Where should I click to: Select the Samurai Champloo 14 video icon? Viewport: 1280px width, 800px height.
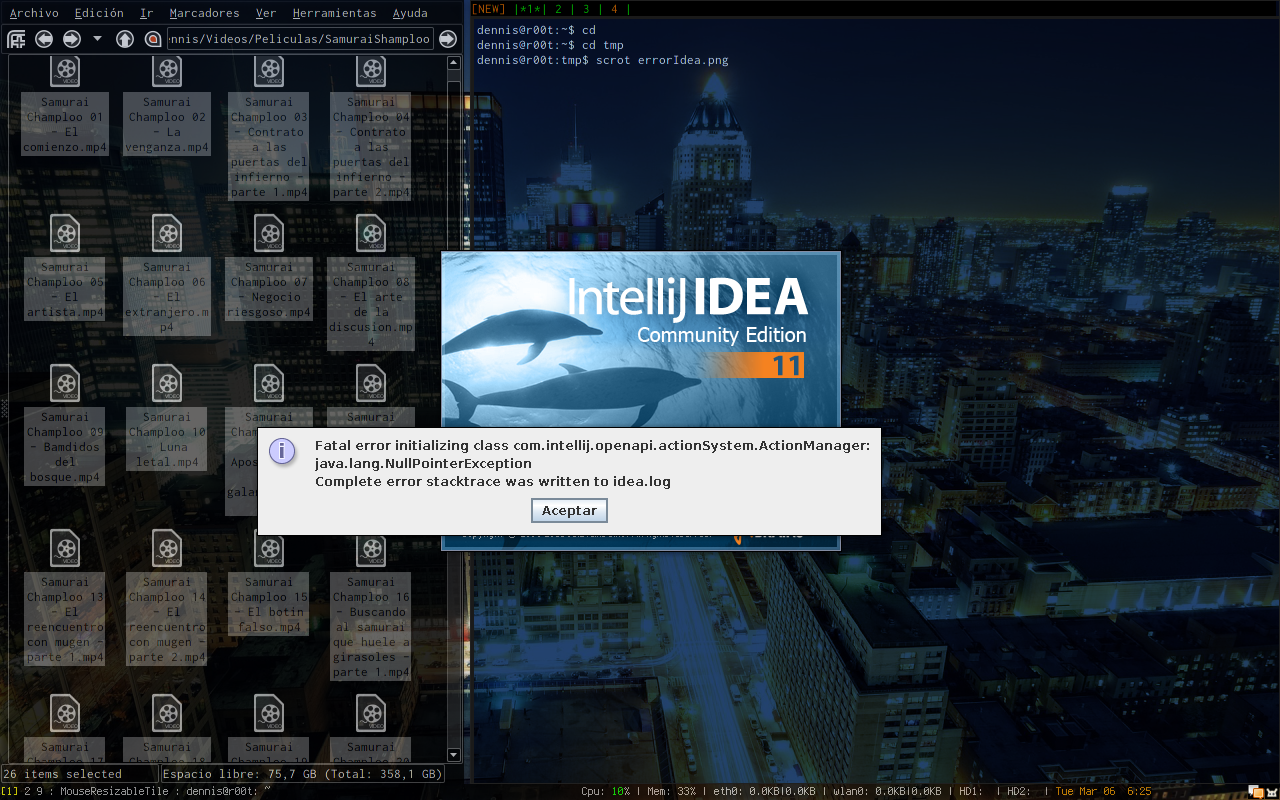pos(167,548)
